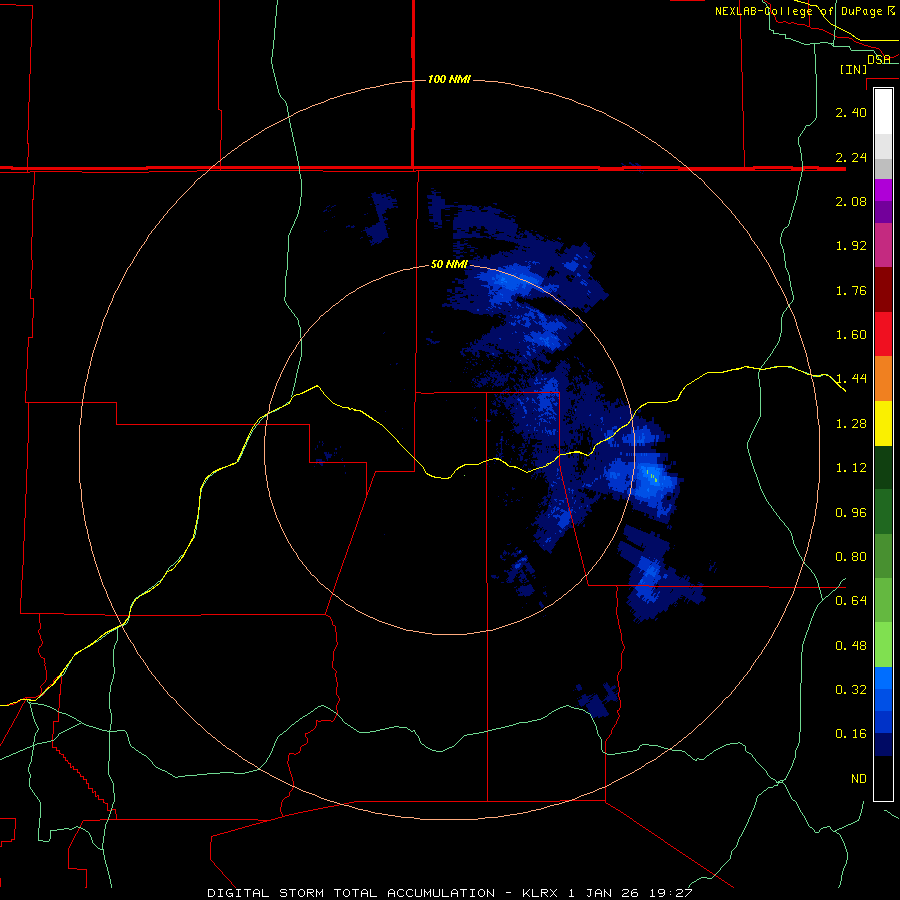Click the KLRX station identifier in the caption
This screenshot has width=900, height=900.
[541, 893]
